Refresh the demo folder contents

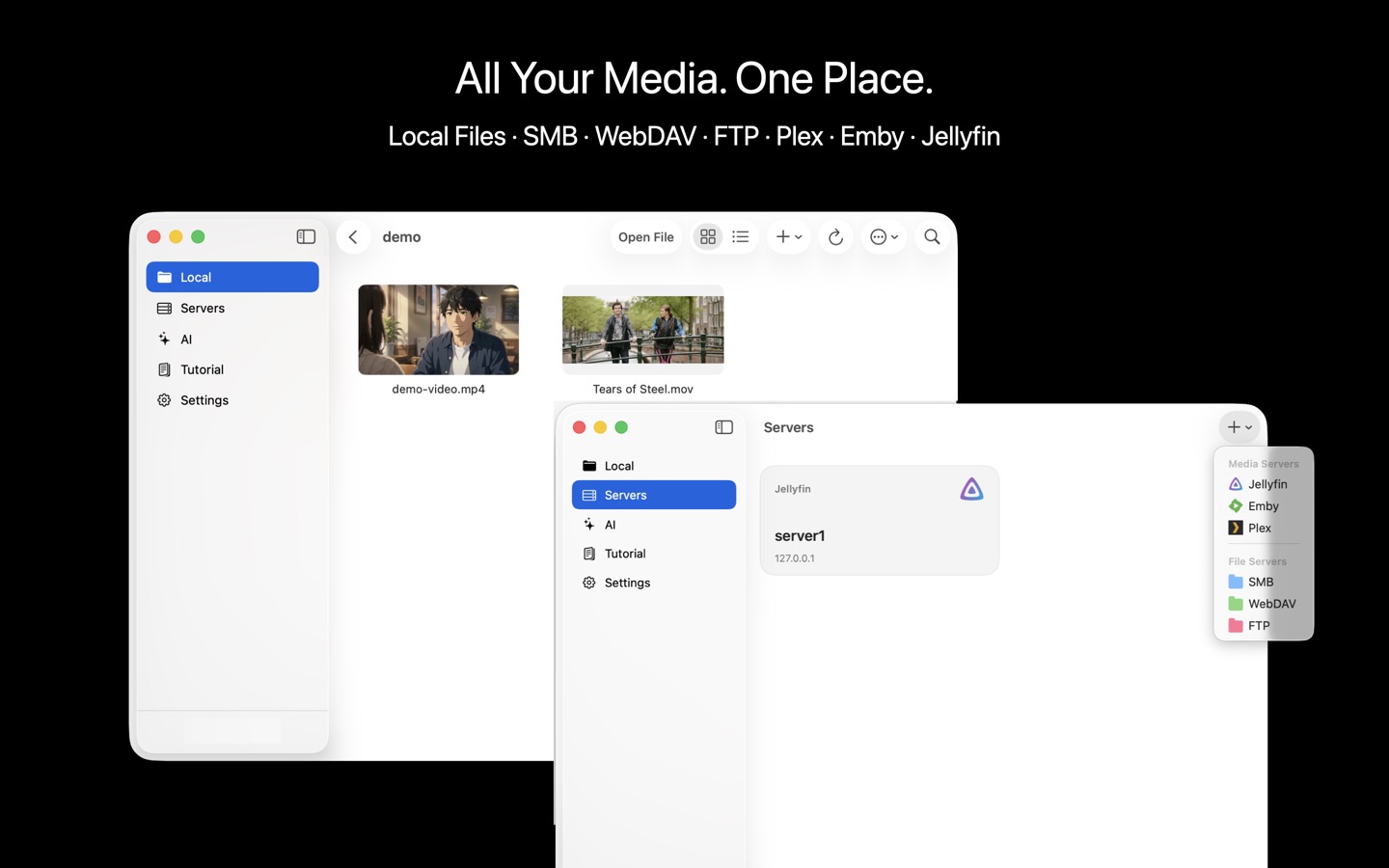tap(836, 237)
